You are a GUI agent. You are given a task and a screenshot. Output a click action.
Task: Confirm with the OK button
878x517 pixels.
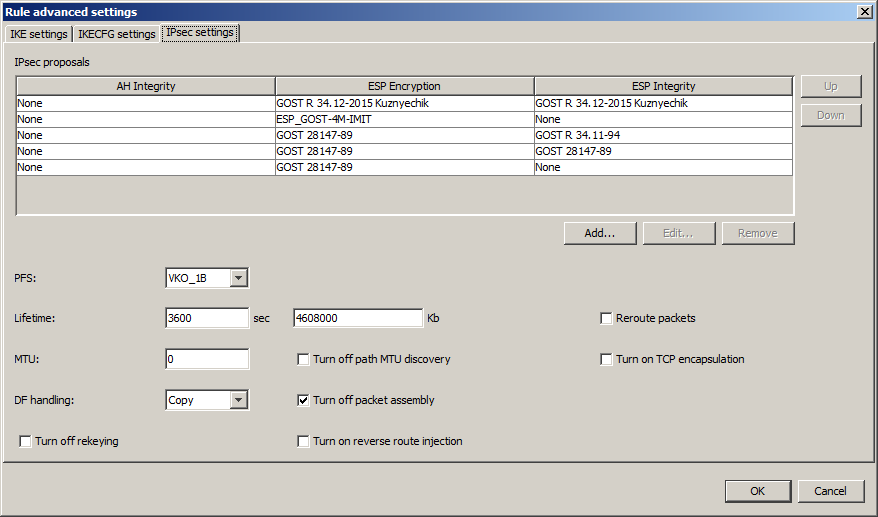[x=758, y=491]
